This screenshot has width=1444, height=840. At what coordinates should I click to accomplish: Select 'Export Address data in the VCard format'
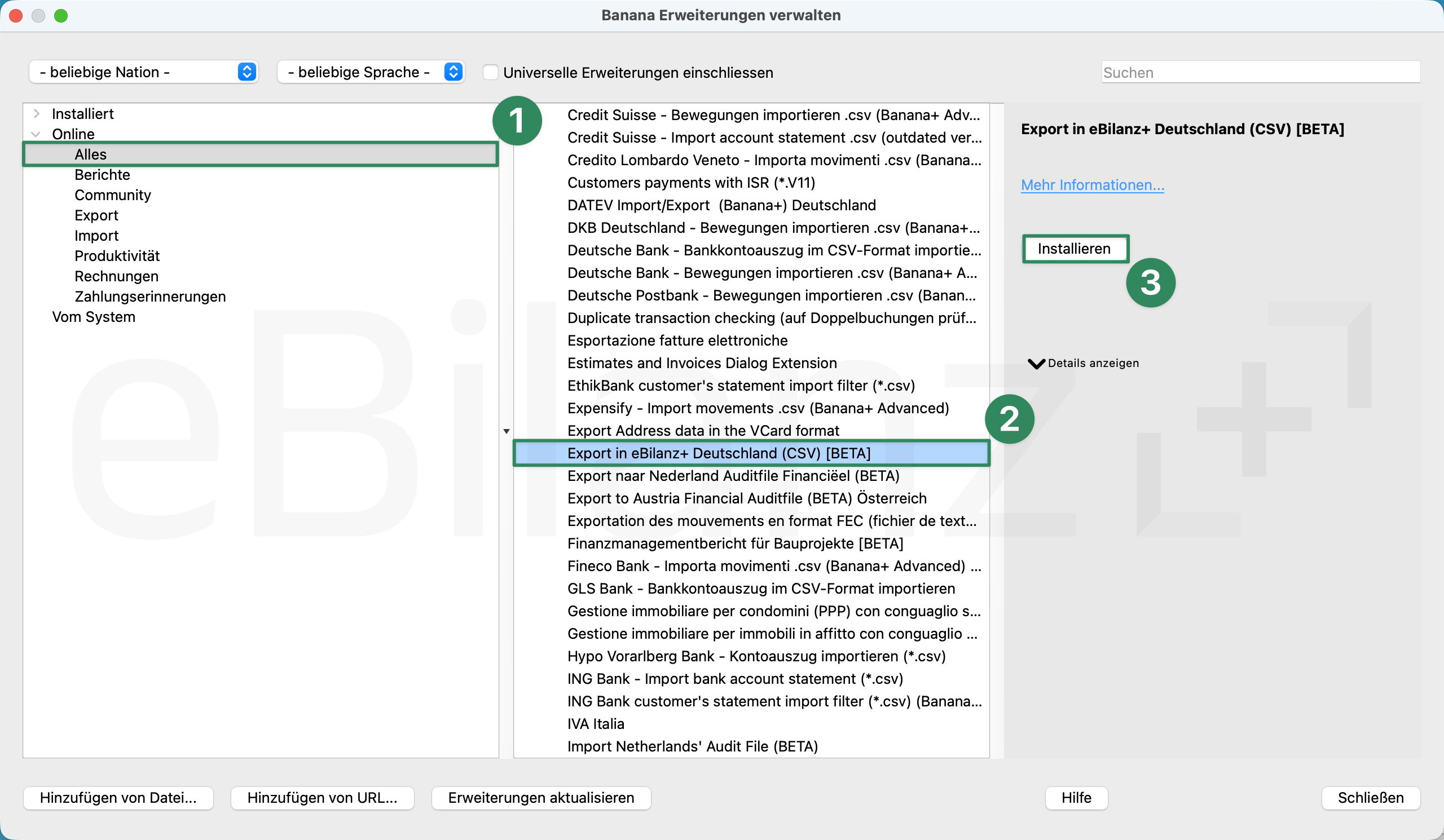[x=751, y=431]
